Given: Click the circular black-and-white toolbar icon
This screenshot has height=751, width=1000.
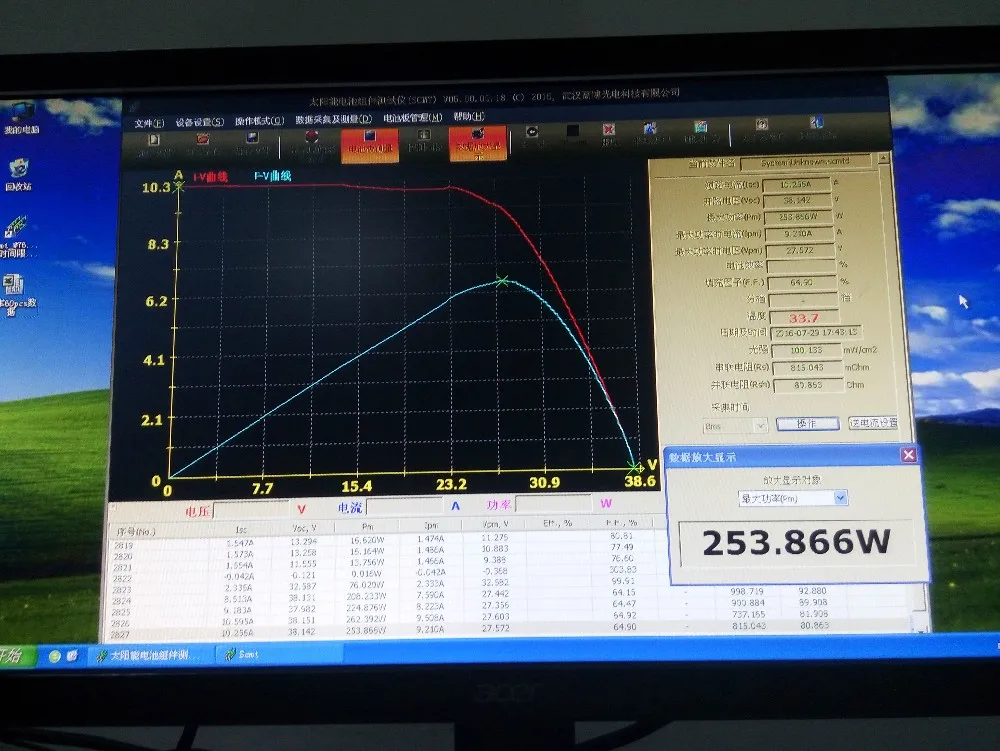Looking at the screenshot, I should point(532,131).
